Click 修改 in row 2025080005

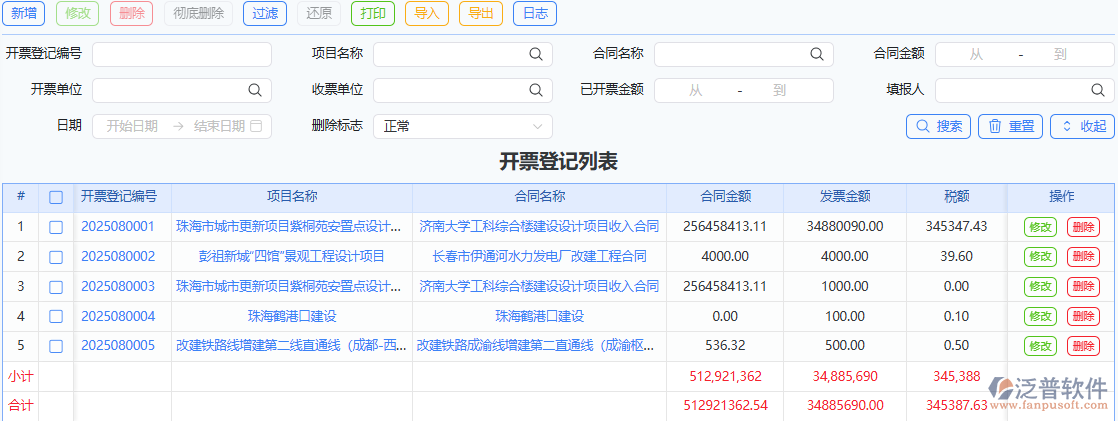click(x=1040, y=346)
